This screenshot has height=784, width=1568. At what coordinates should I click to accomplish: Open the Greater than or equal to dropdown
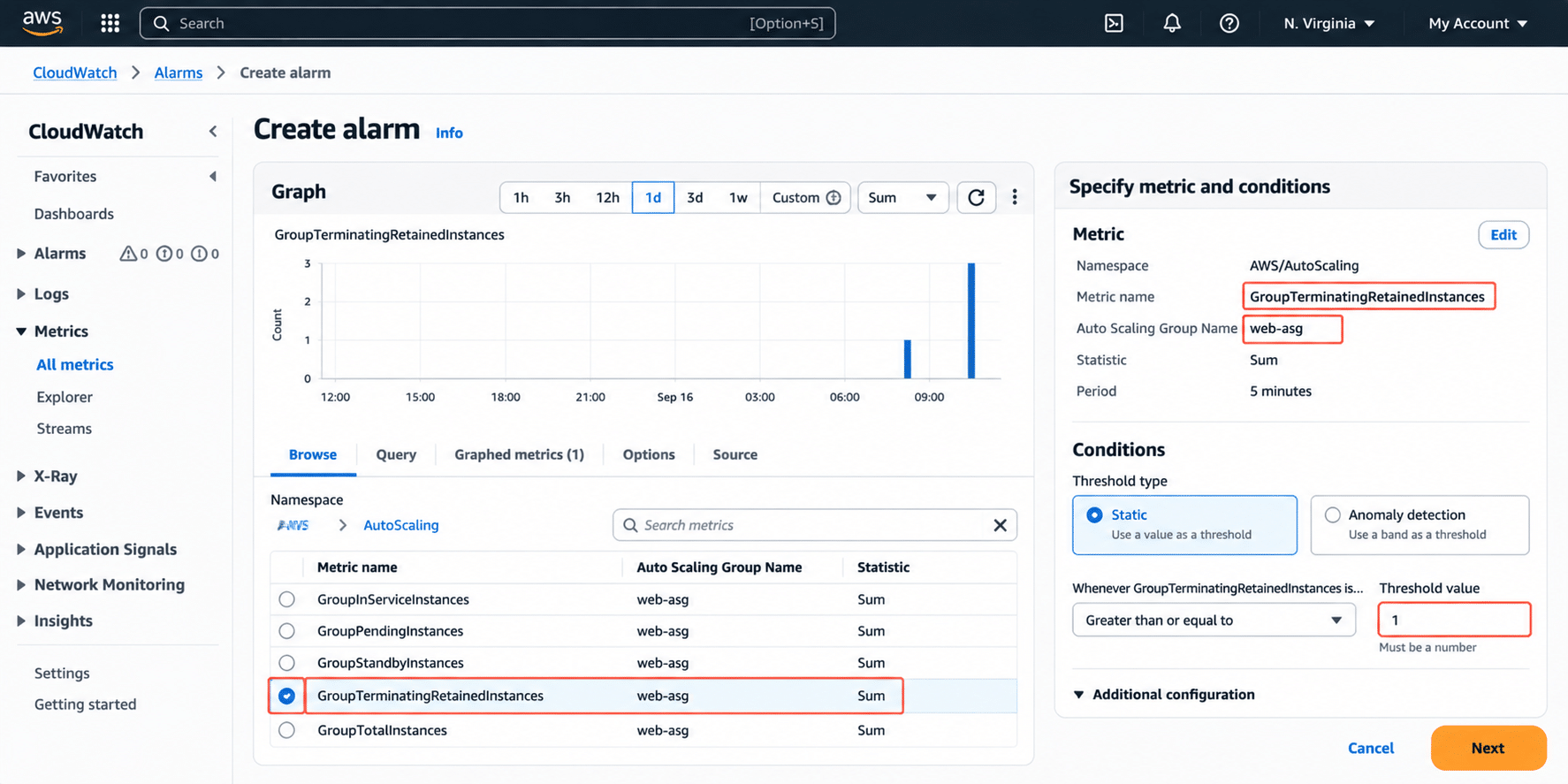point(1214,620)
